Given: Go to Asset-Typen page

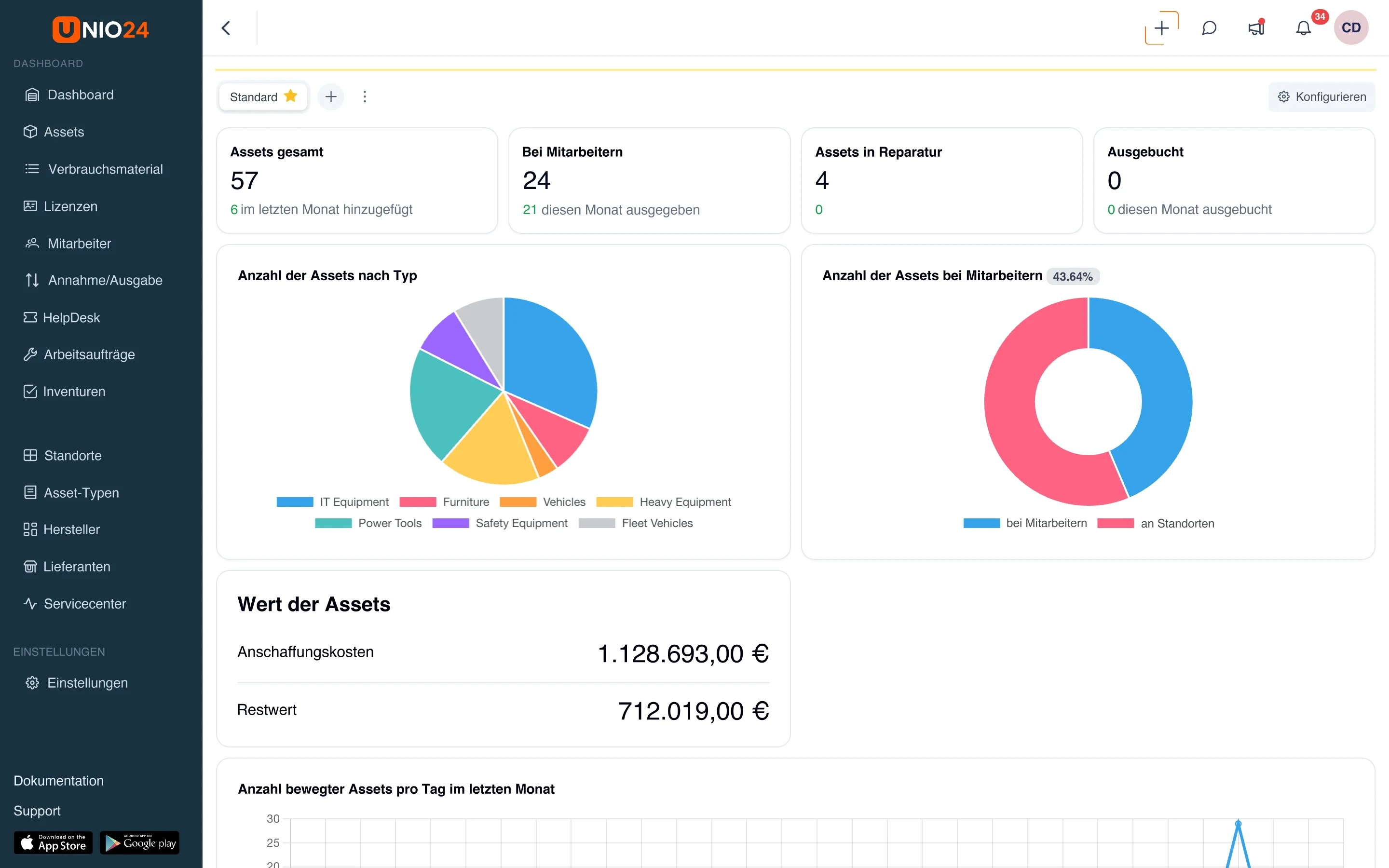Looking at the screenshot, I should (71, 492).
